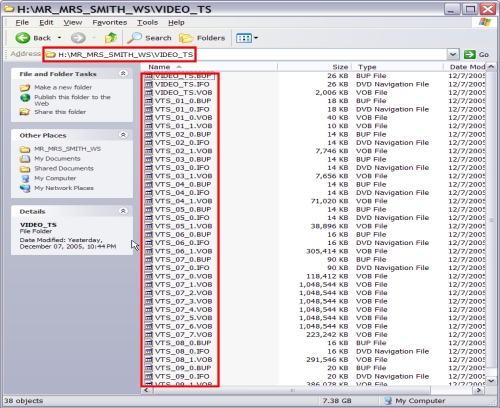Screen dimensions: 500x408
Task: Click the scroll down arrow of file list
Action: (x=491, y=381)
